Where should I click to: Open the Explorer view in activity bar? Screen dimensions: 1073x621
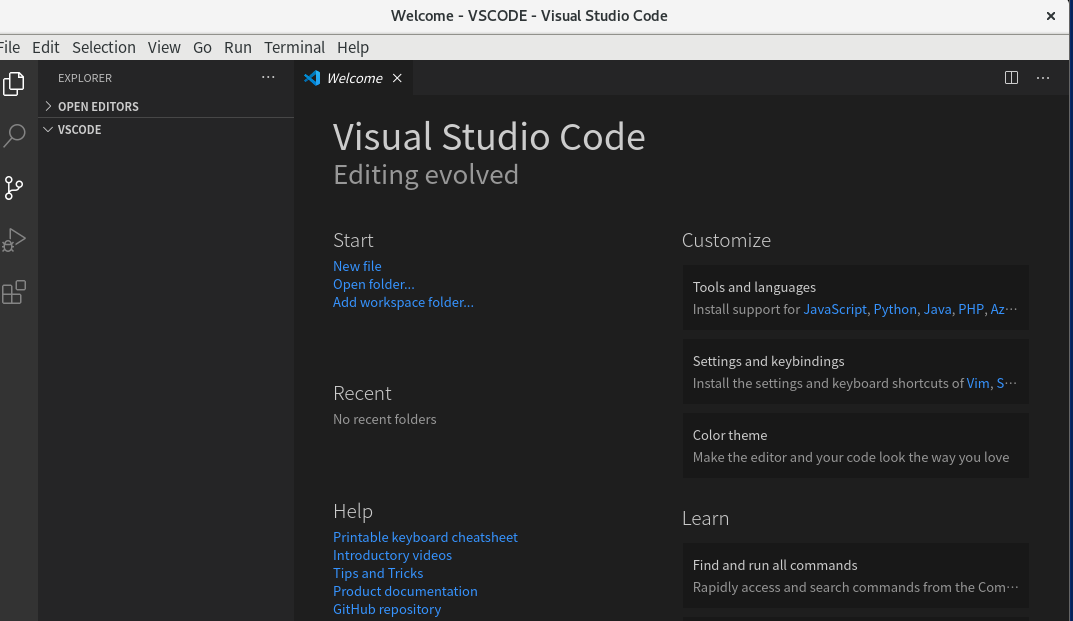click(x=14, y=84)
